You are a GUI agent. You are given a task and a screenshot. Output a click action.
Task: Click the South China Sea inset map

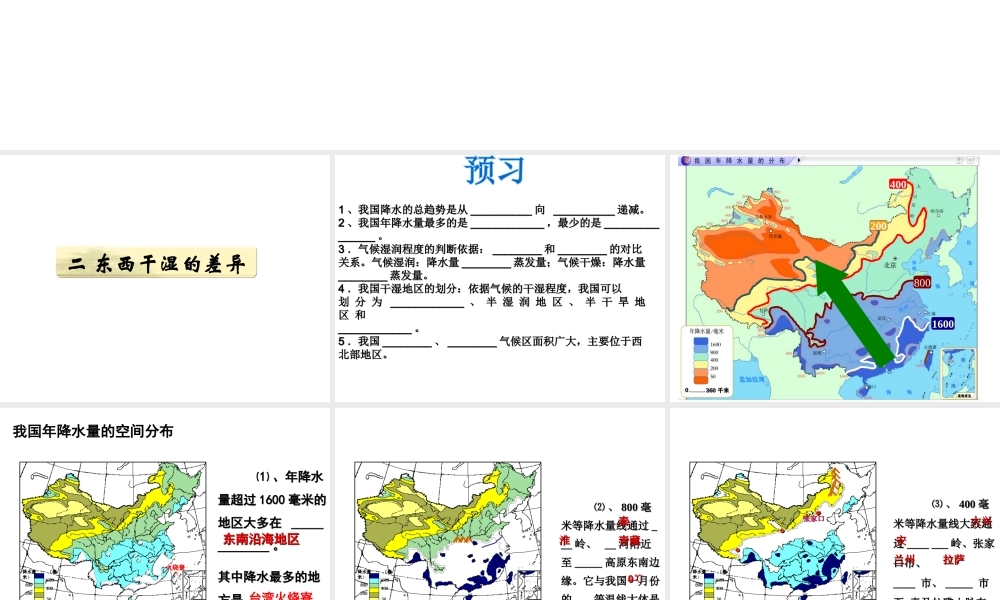pyautogui.click(x=959, y=373)
